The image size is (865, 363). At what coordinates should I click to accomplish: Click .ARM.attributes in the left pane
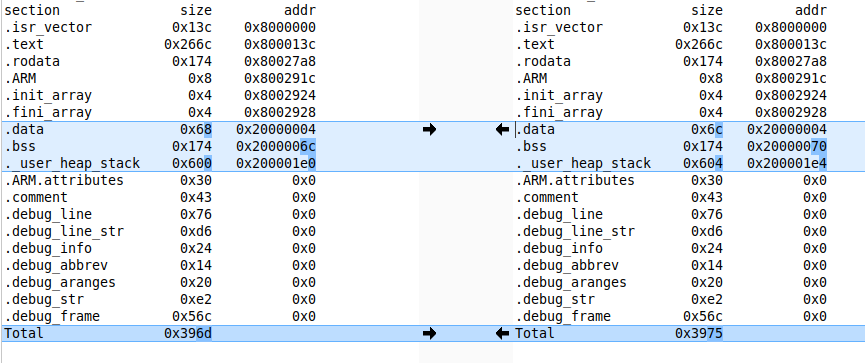[64, 180]
